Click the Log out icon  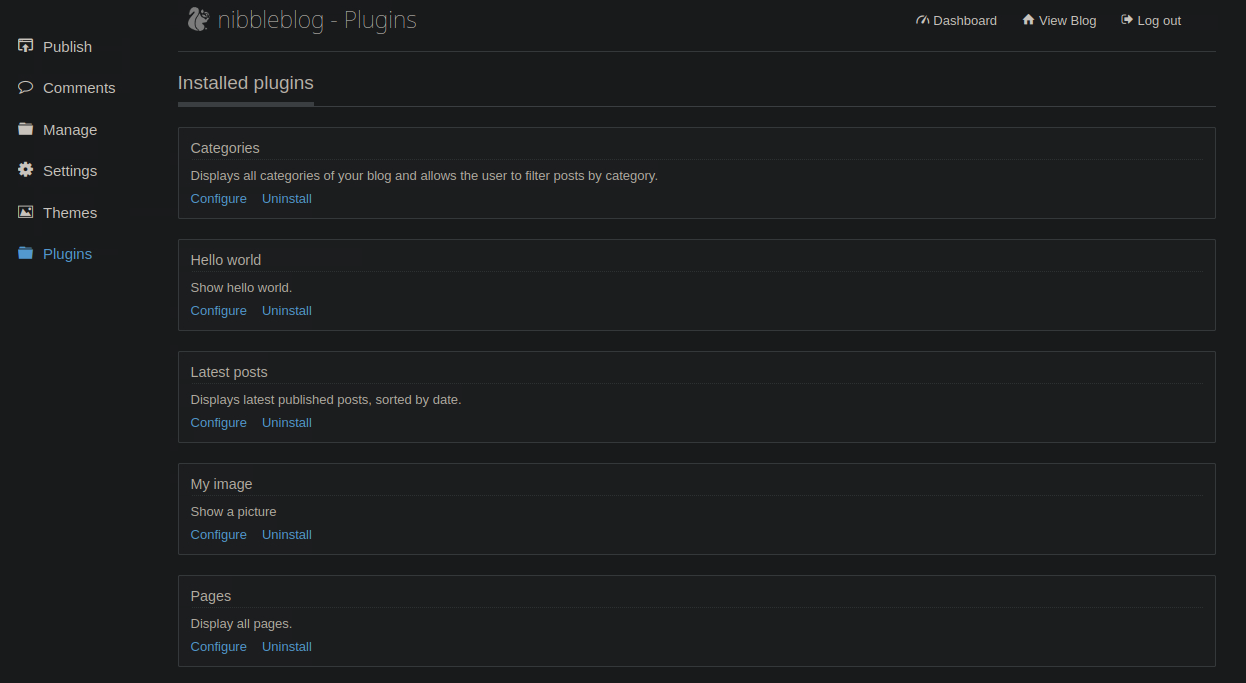click(x=1127, y=20)
